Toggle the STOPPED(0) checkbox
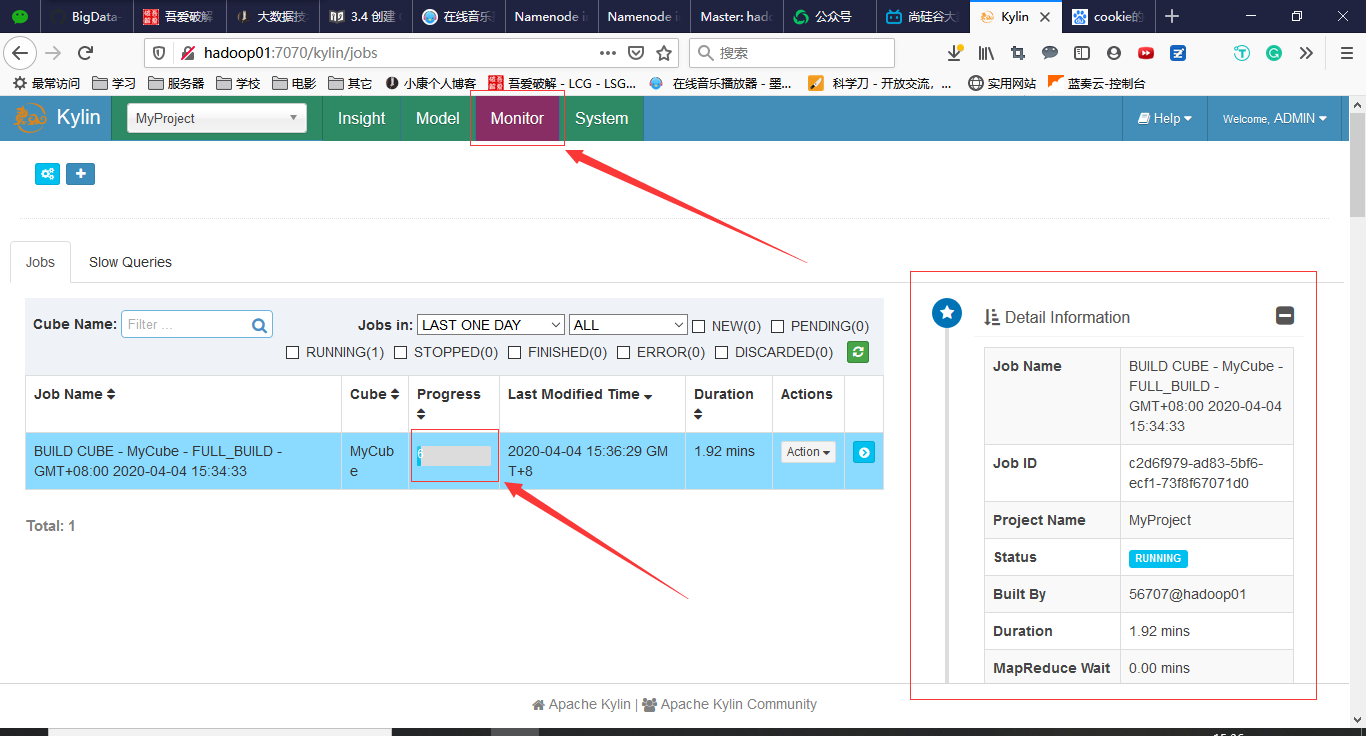This screenshot has width=1366, height=736. (x=401, y=352)
